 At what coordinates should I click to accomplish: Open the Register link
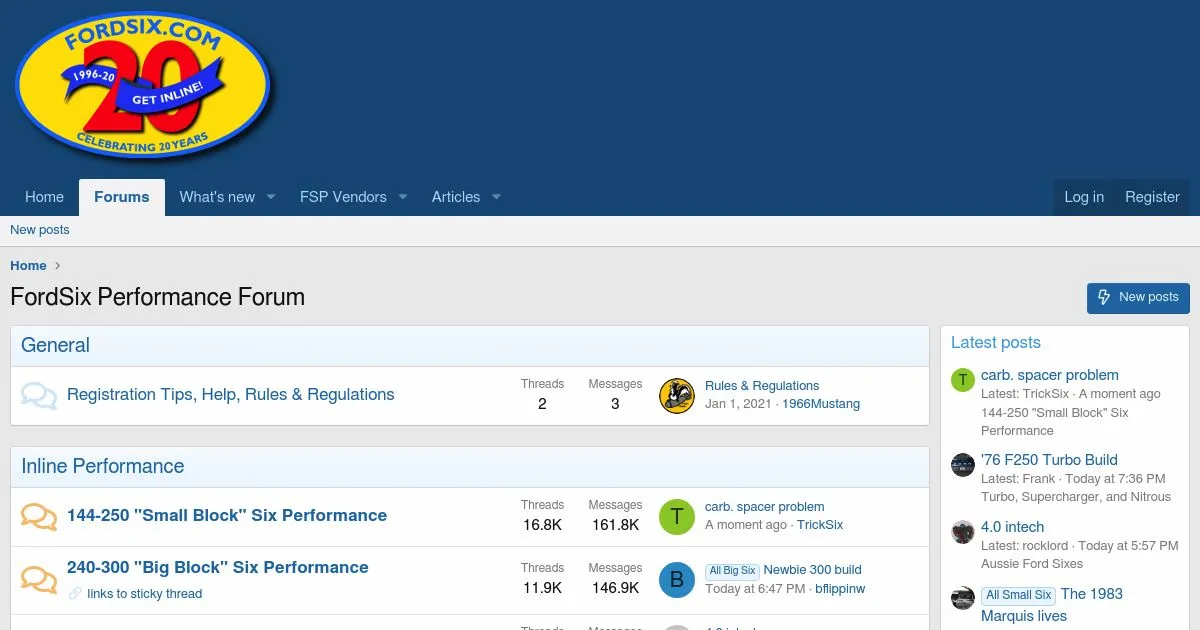click(x=1152, y=197)
